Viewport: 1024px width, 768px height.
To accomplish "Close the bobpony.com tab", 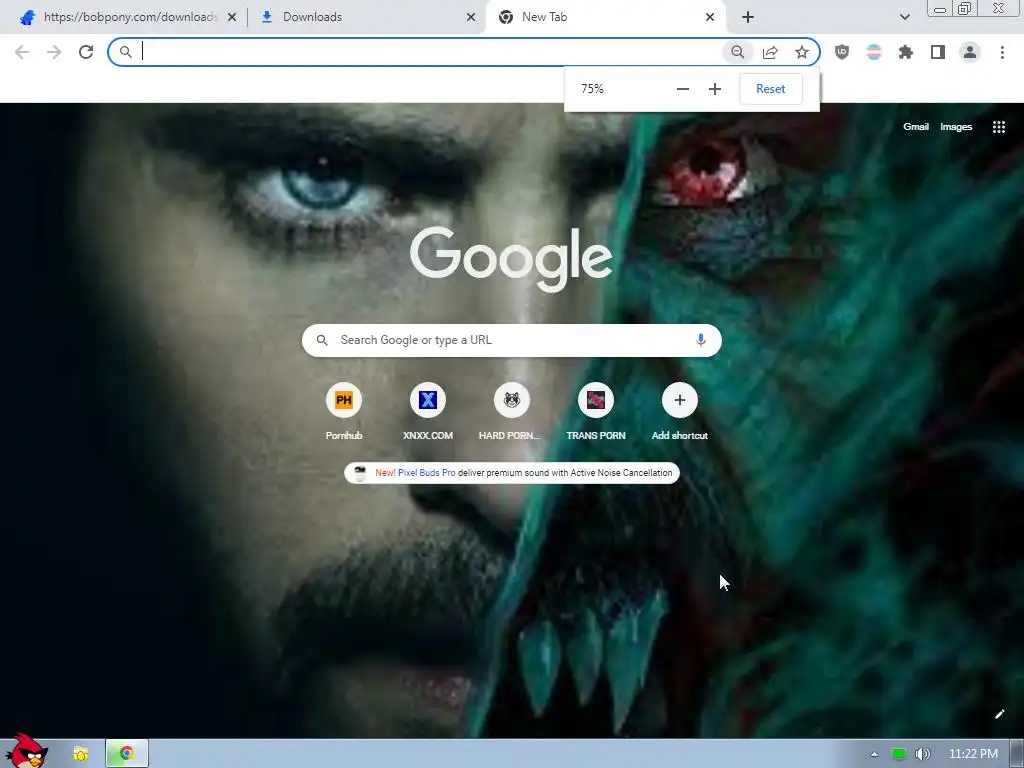I will point(232,17).
